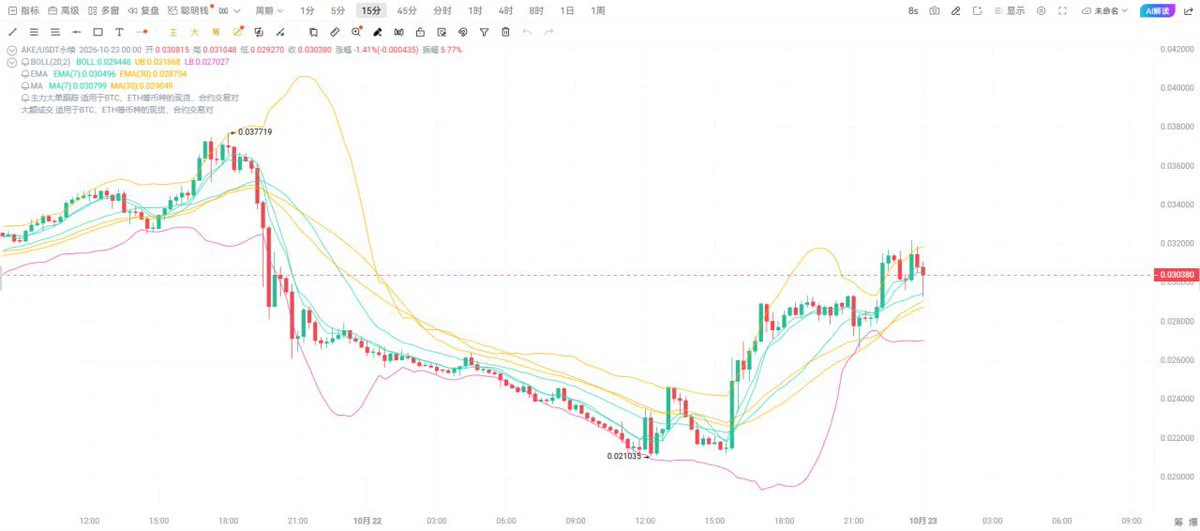Select the ruler measure tool
1200x531 pixels.
(x=335, y=32)
